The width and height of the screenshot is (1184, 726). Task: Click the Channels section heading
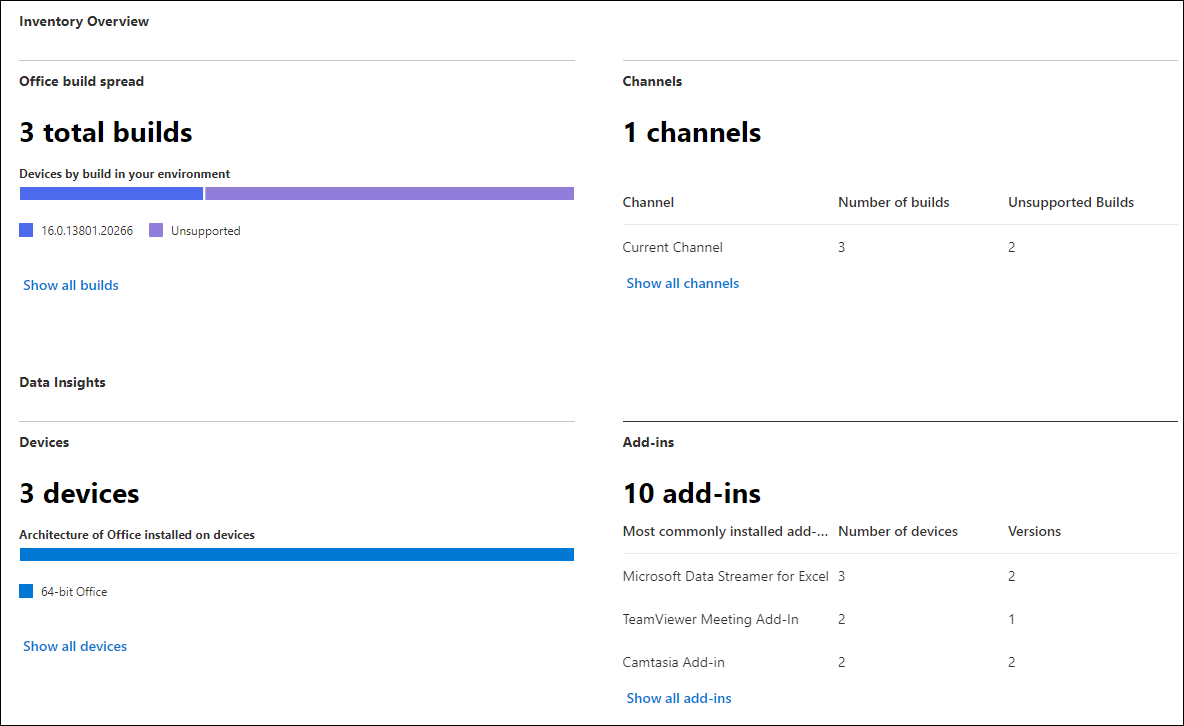pos(652,81)
